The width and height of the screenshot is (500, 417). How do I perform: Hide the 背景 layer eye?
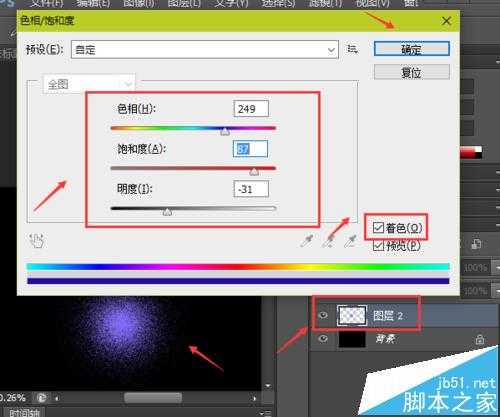click(323, 339)
